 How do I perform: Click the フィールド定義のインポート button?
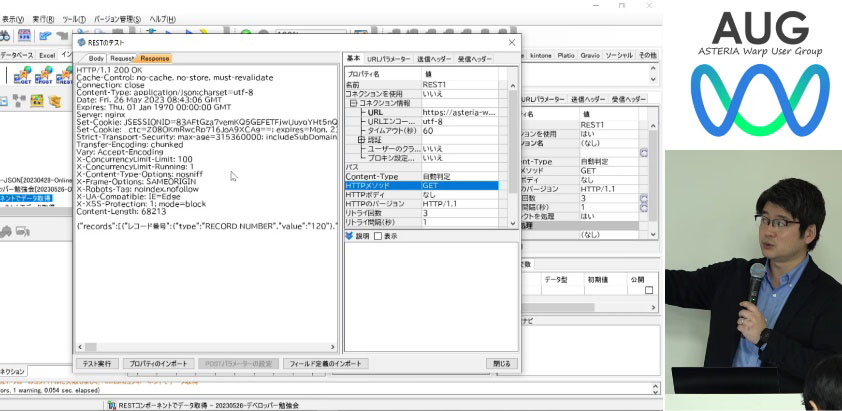325,364
